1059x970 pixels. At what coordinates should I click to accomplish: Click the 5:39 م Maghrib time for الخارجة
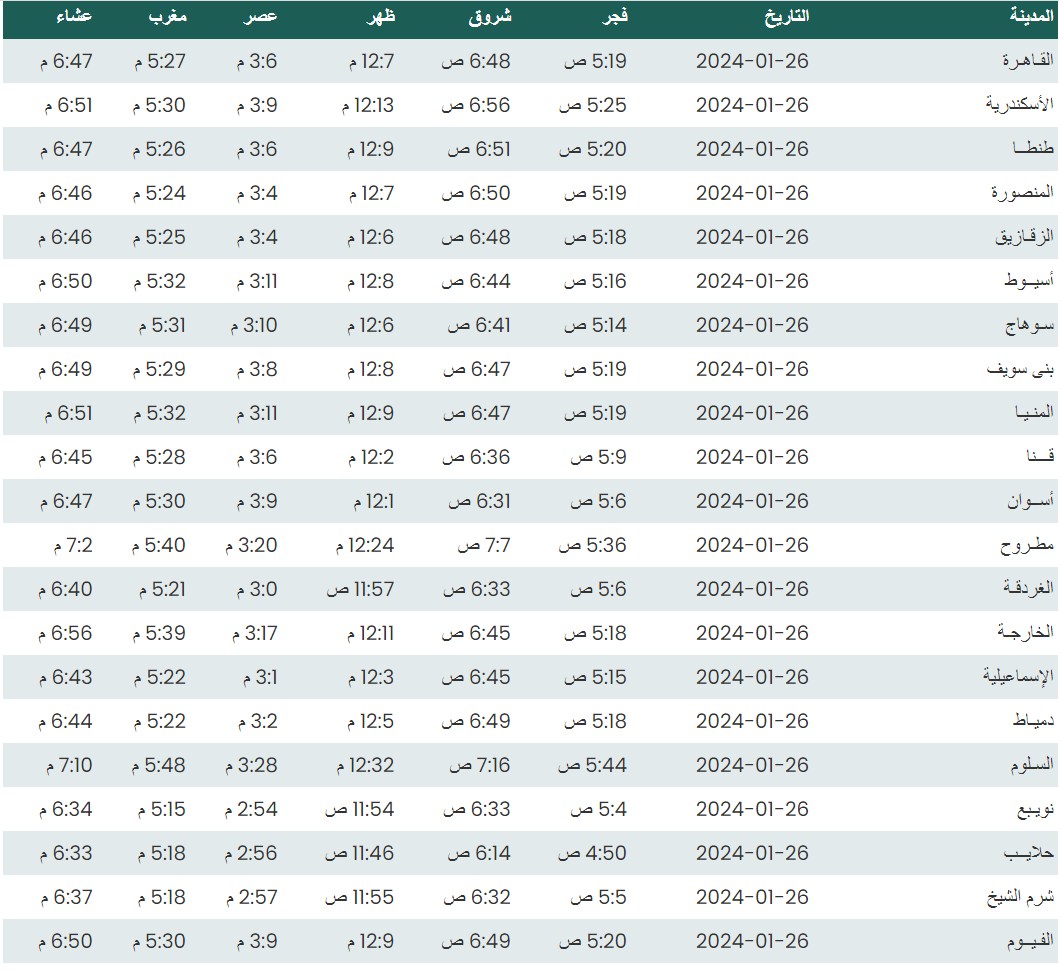(160, 633)
